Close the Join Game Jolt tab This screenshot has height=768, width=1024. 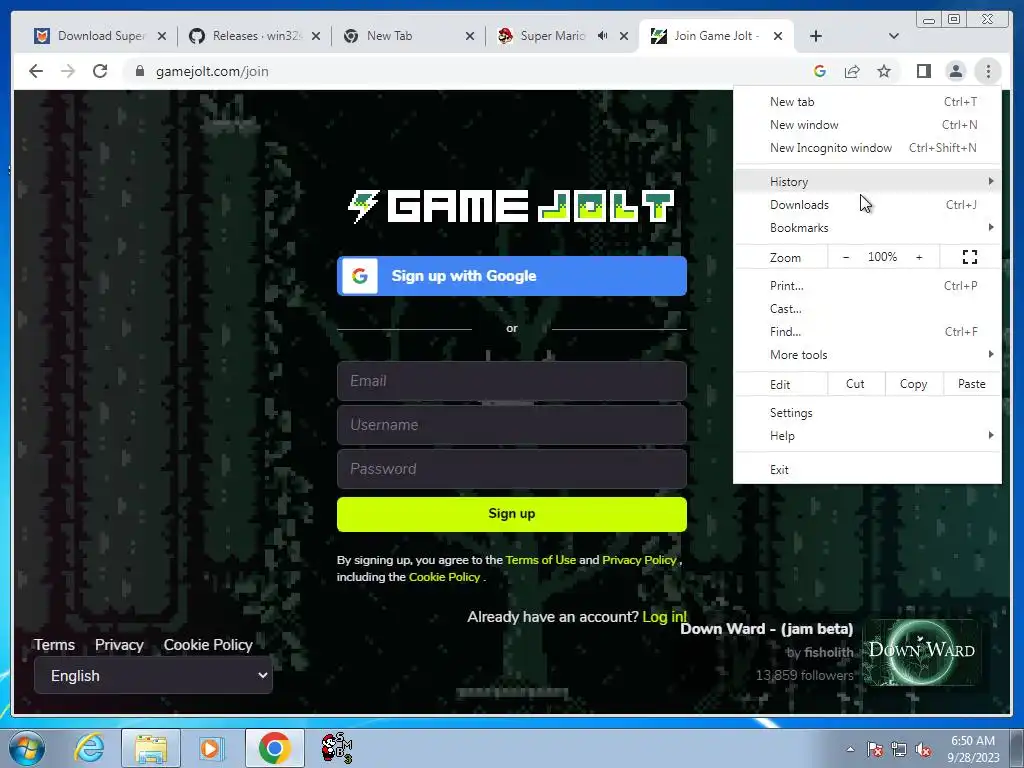(778, 36)
